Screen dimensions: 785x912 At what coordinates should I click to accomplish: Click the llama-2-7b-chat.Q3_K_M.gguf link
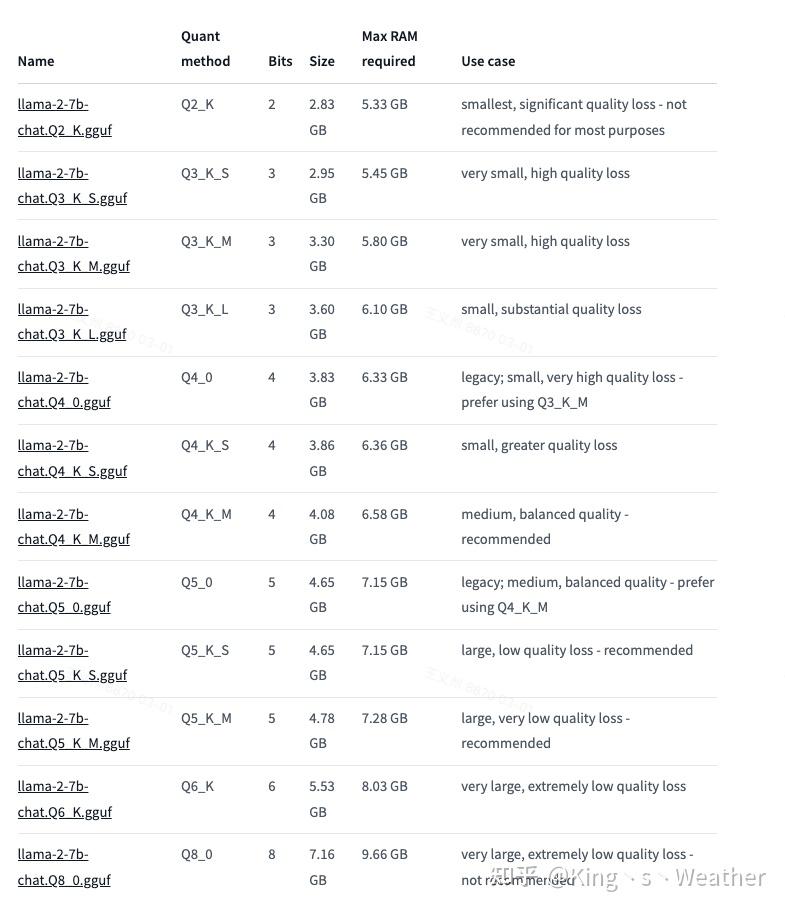(x=73, y=253)
